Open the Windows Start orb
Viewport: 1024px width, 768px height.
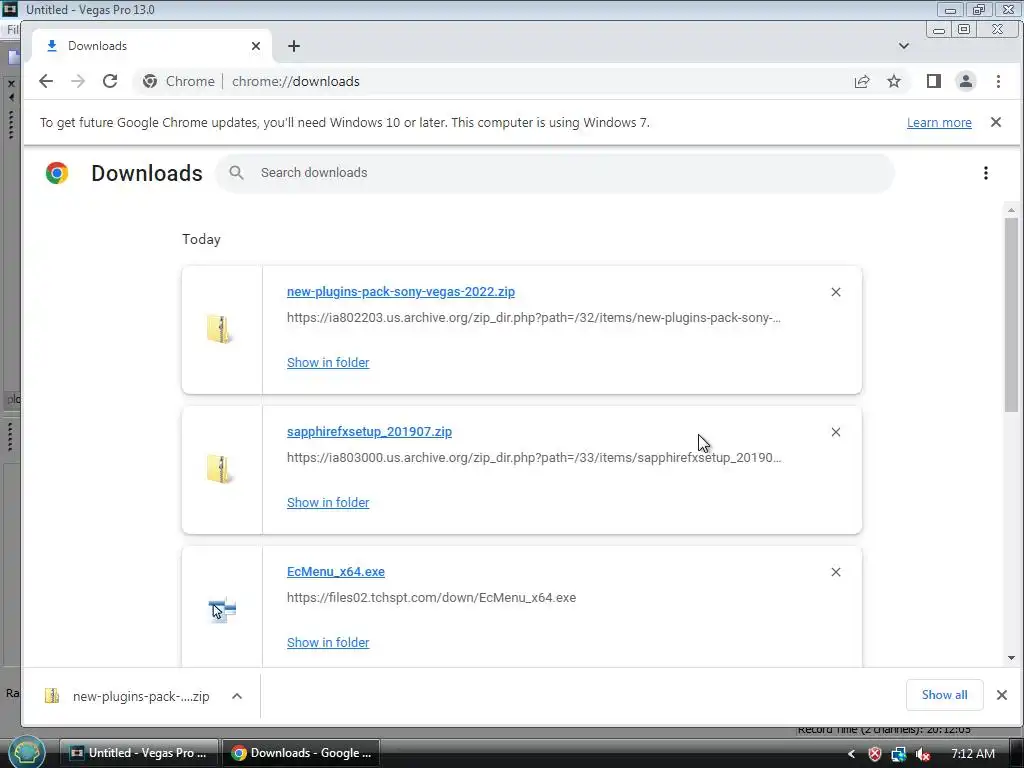27,753
